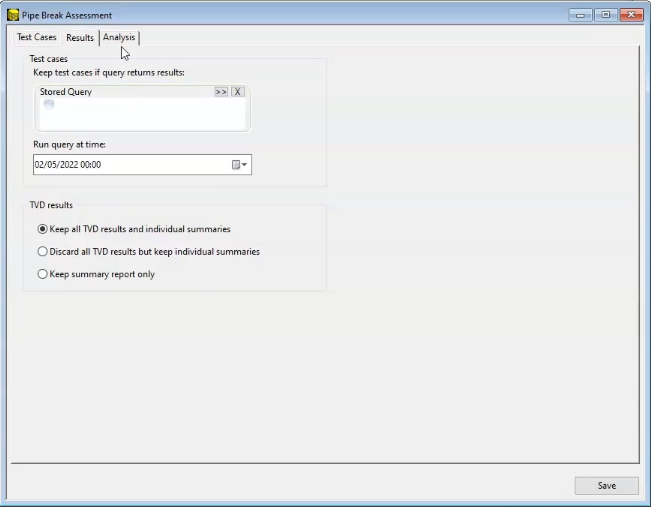Maximize the Pipe Break Assessment window
The height and width of the screenshot is (507, 651).
coord(606,15)
